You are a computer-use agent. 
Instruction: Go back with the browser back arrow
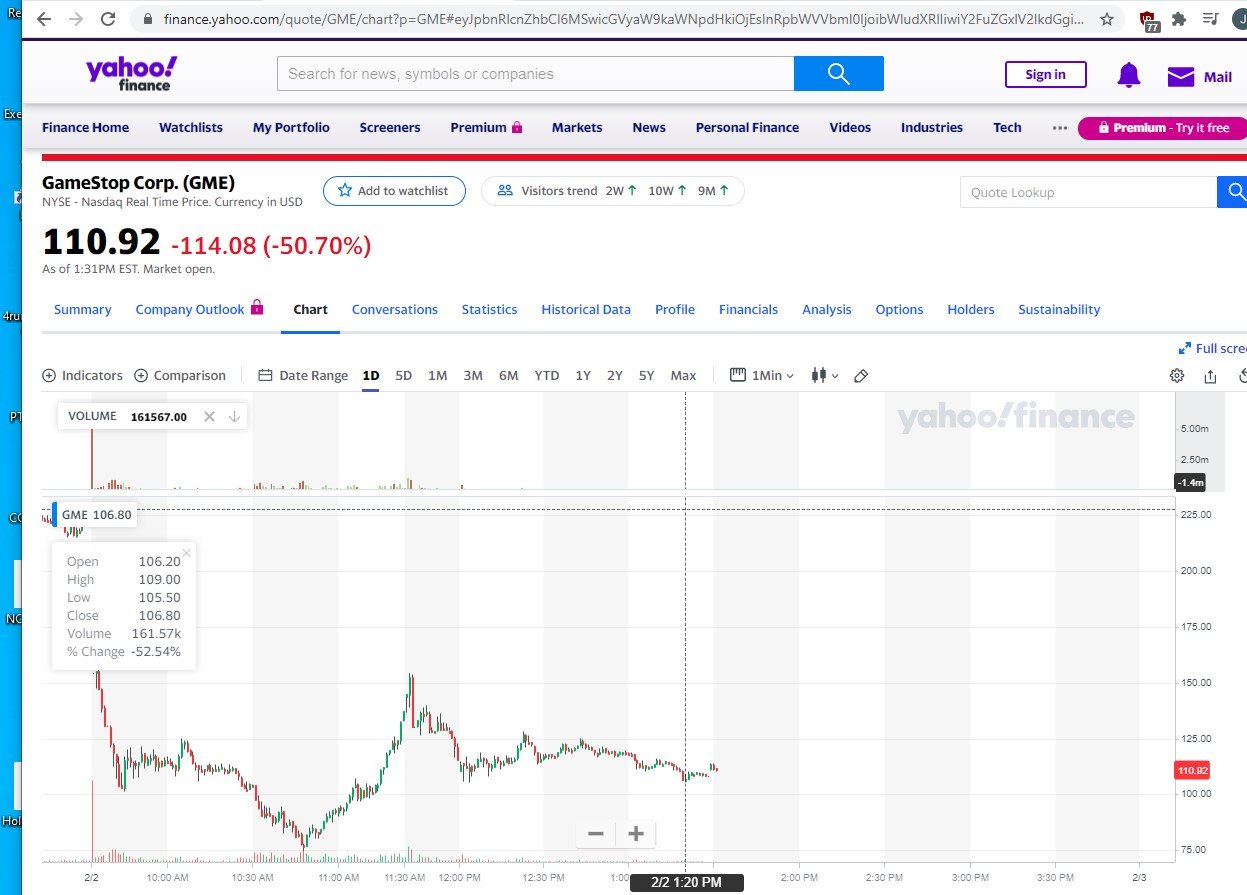point(44,19)
